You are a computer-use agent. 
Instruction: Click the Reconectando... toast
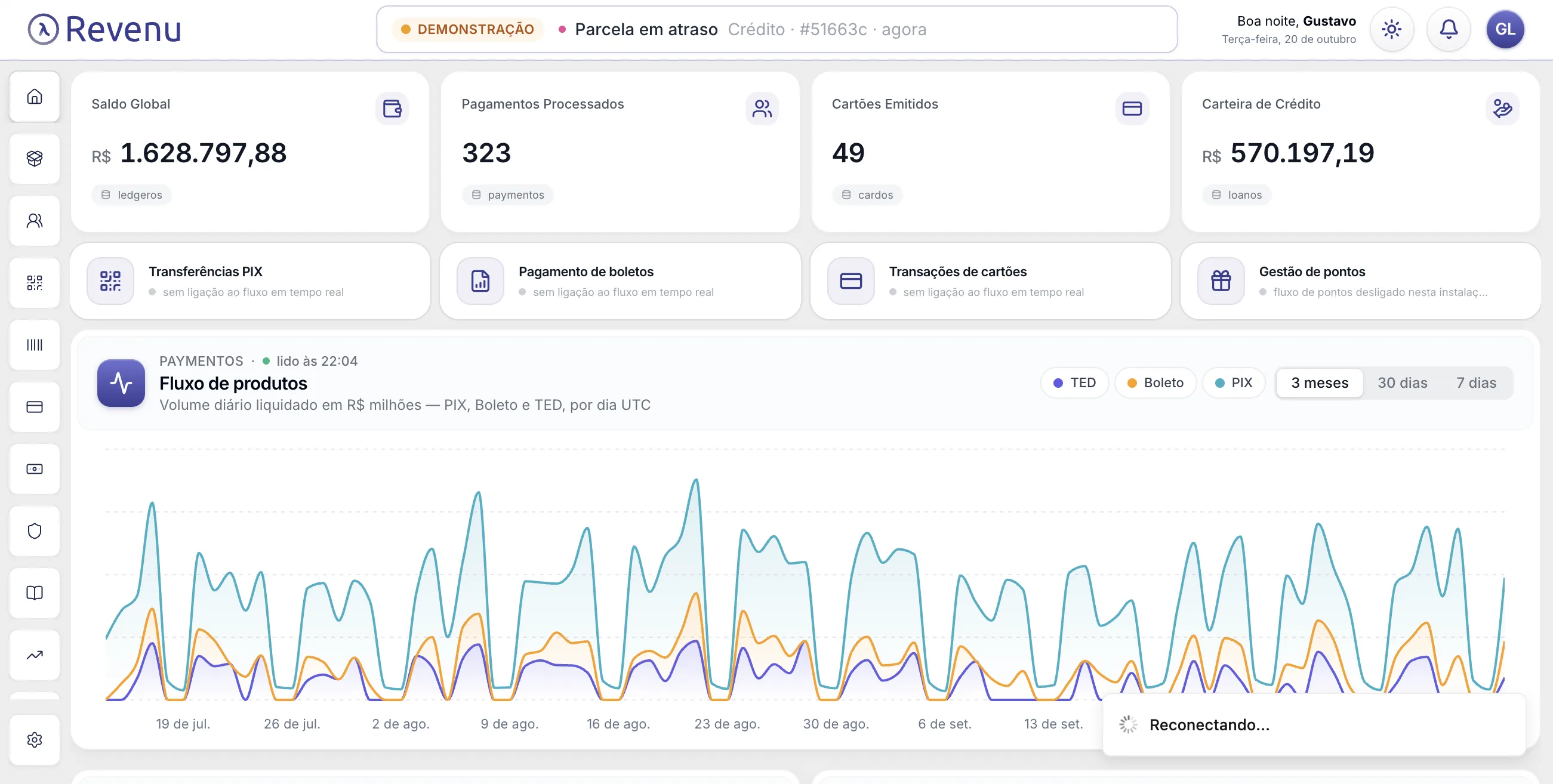coord(1314,724)
